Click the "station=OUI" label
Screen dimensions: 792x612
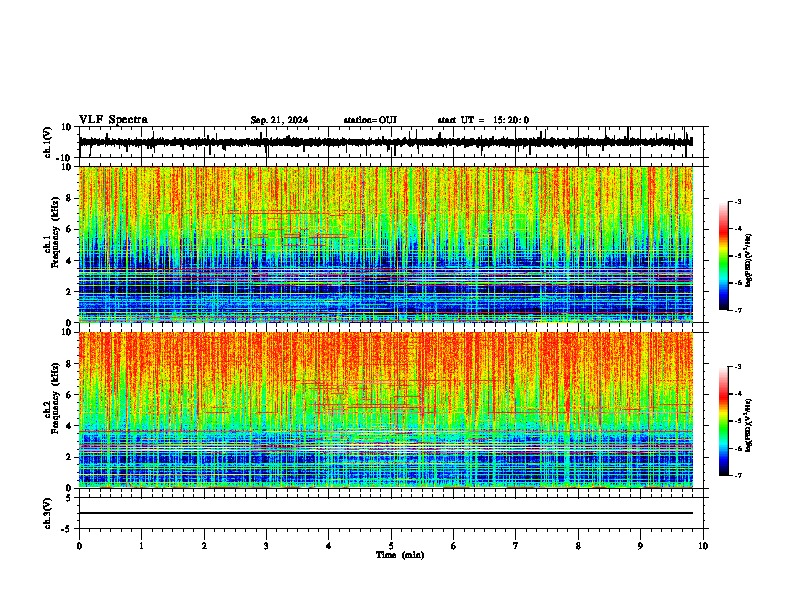tap(370, 120)
